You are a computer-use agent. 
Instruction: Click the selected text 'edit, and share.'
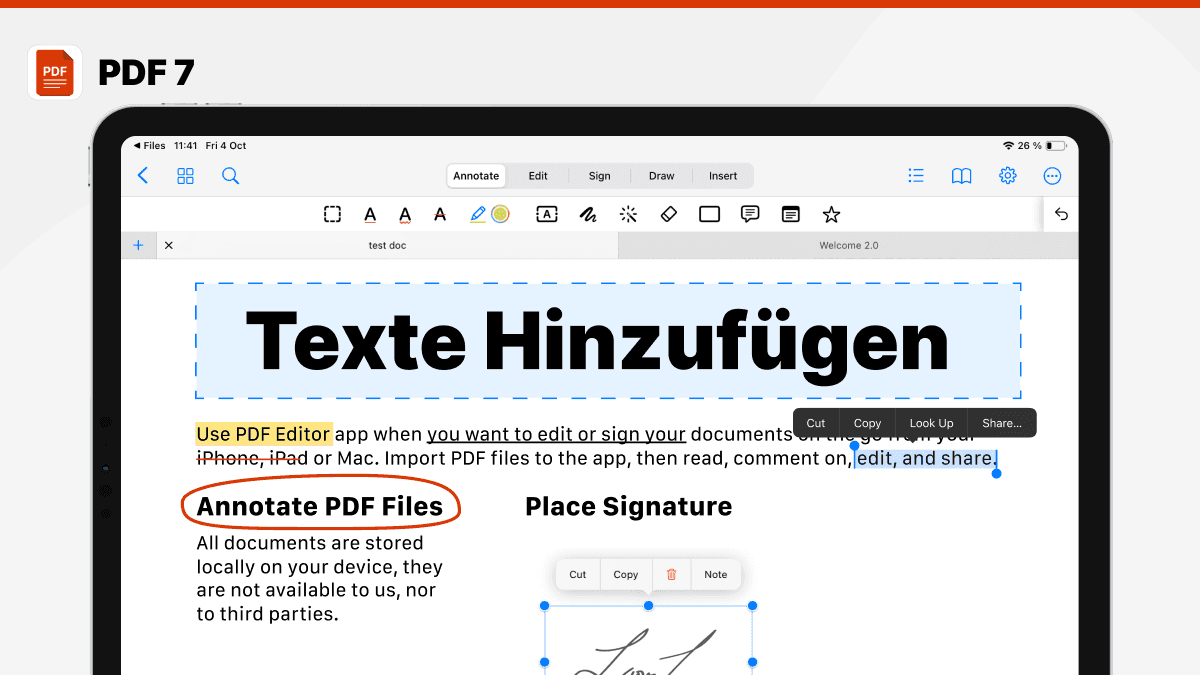(926, 458)
